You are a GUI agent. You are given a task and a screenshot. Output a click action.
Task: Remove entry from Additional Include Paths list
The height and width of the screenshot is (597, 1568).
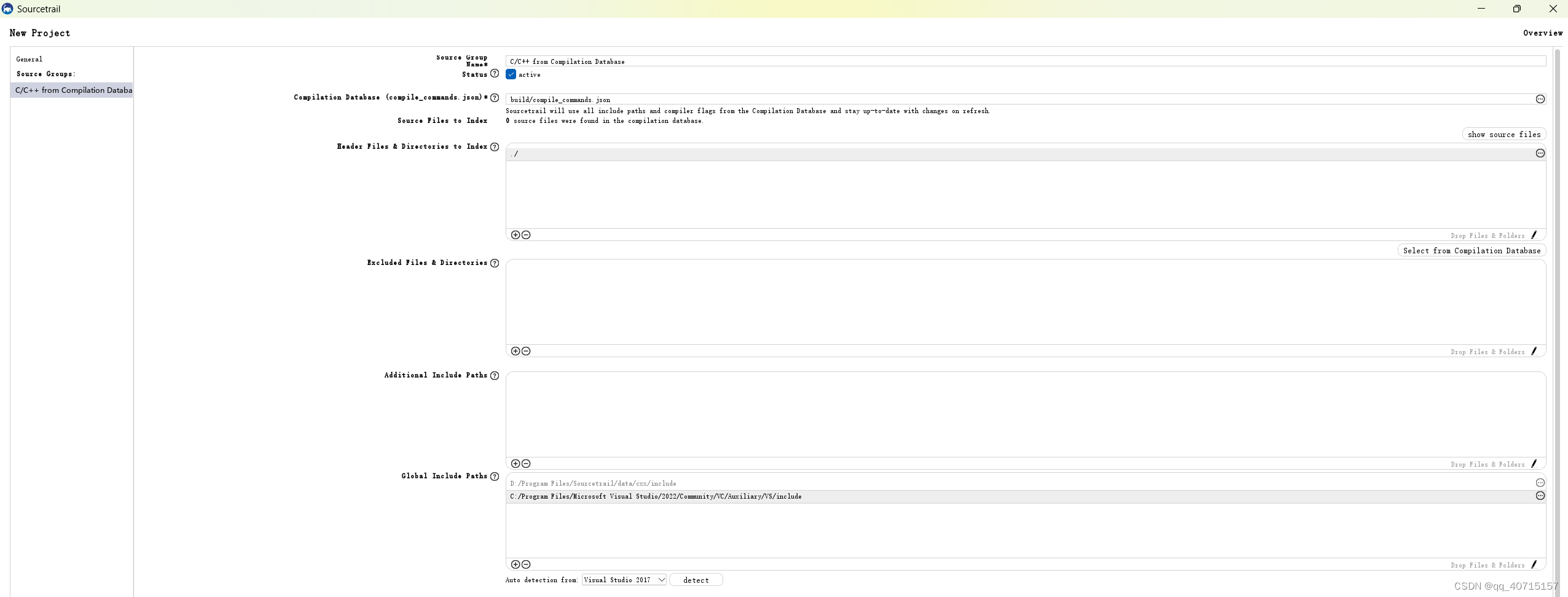pyautogui.click(x=526, y=464)
